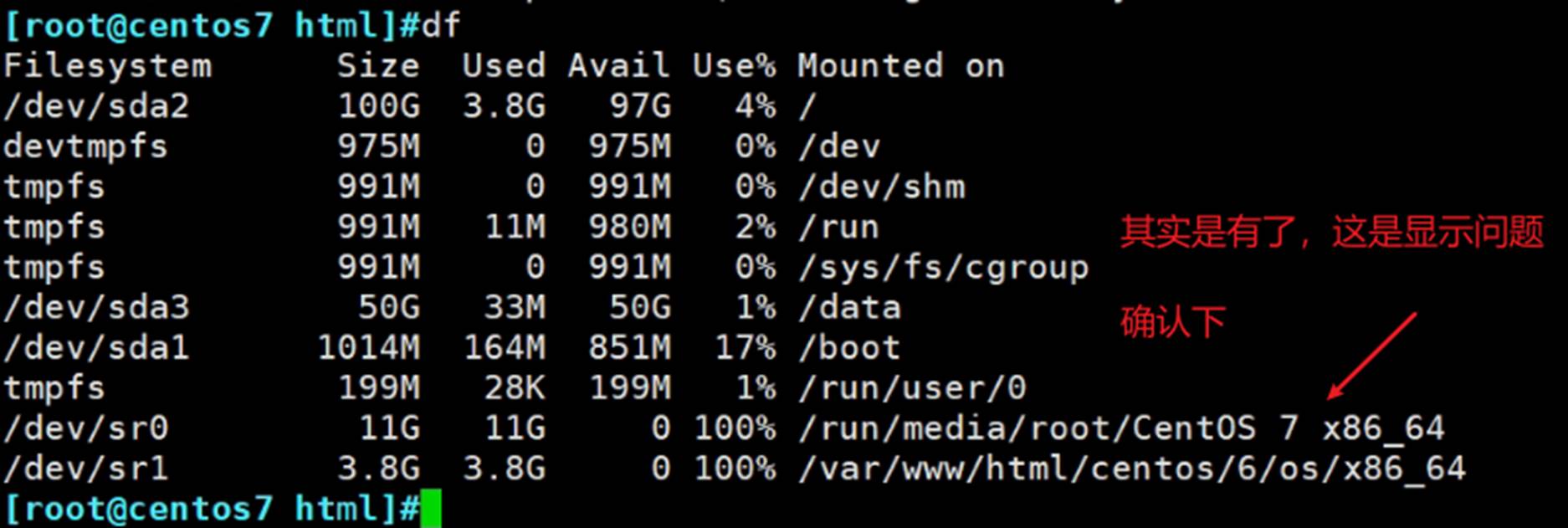Screen dimensions: 1568x528
Task: Click the /dev/sda3 filesystem entry
Action: pos(96,307)
